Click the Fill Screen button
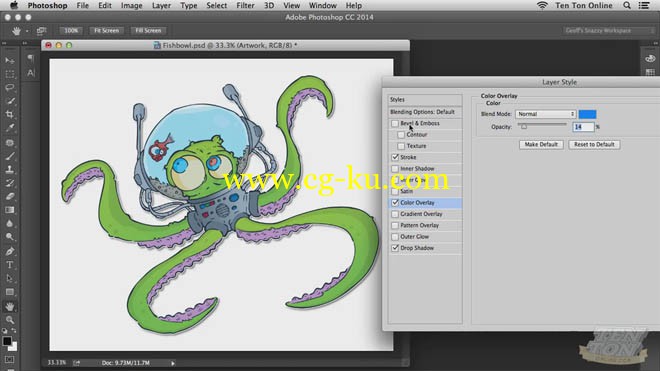This screenshot has width=660, height=371. pos(148,31)
